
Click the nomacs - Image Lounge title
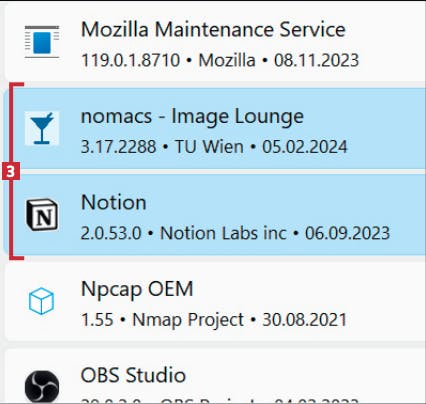pos(192,117)
